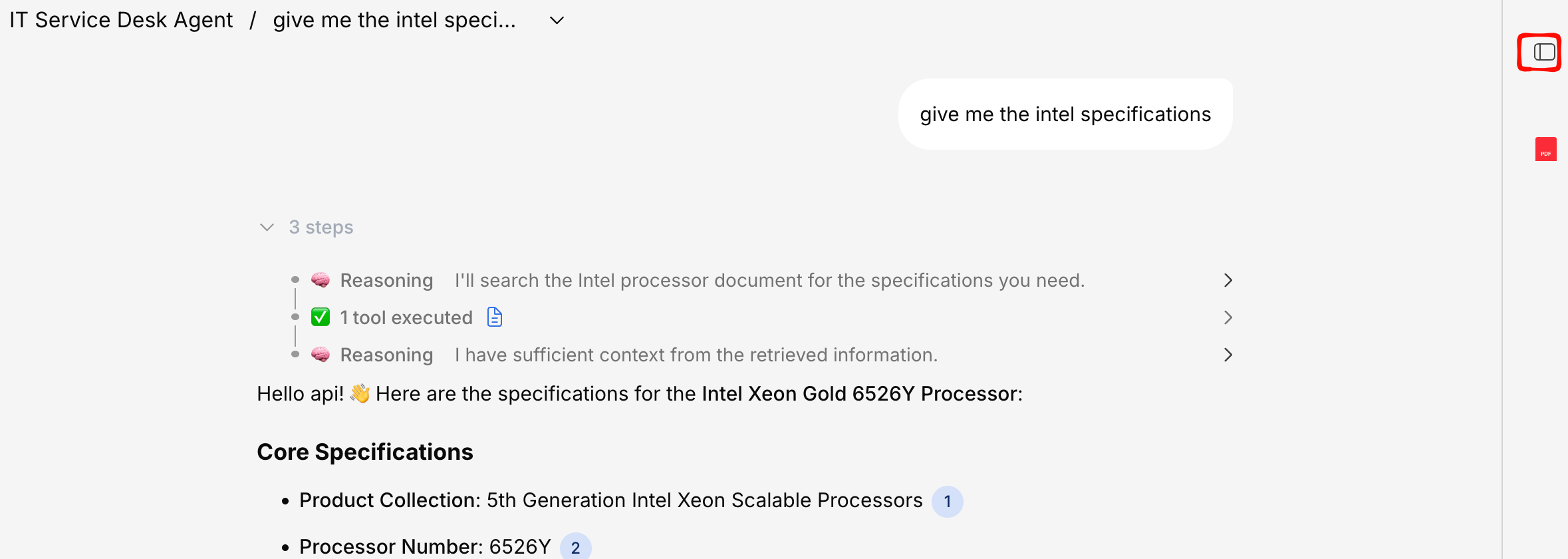Click the first step's reasoning summary text

coord(769,280)
